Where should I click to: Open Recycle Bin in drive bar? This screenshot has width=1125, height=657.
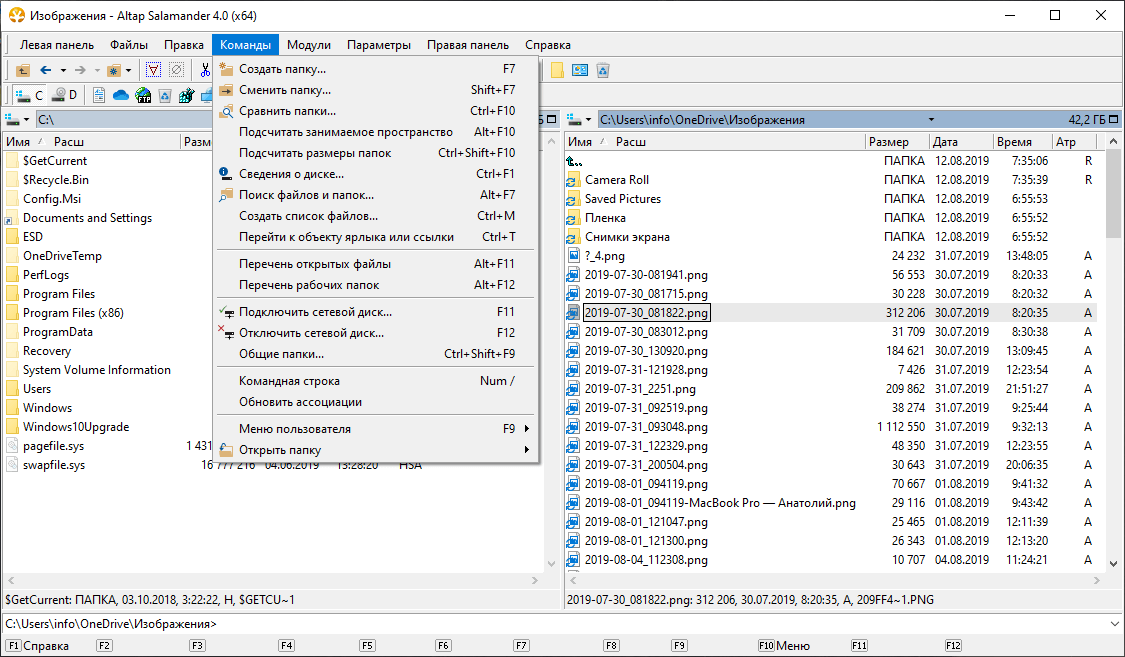click(x=165, y=95)
